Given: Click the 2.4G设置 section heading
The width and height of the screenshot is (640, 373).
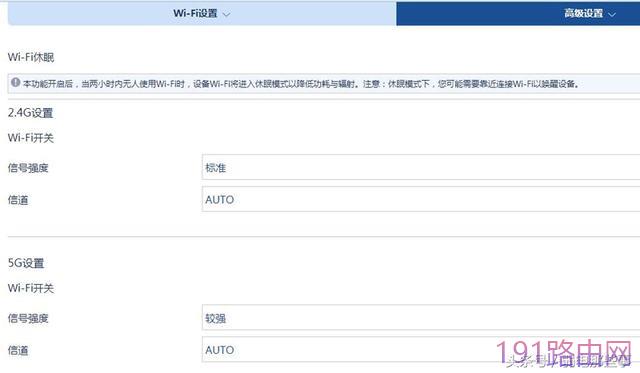Looking at the screenshot, I should (x=30, y=113).
